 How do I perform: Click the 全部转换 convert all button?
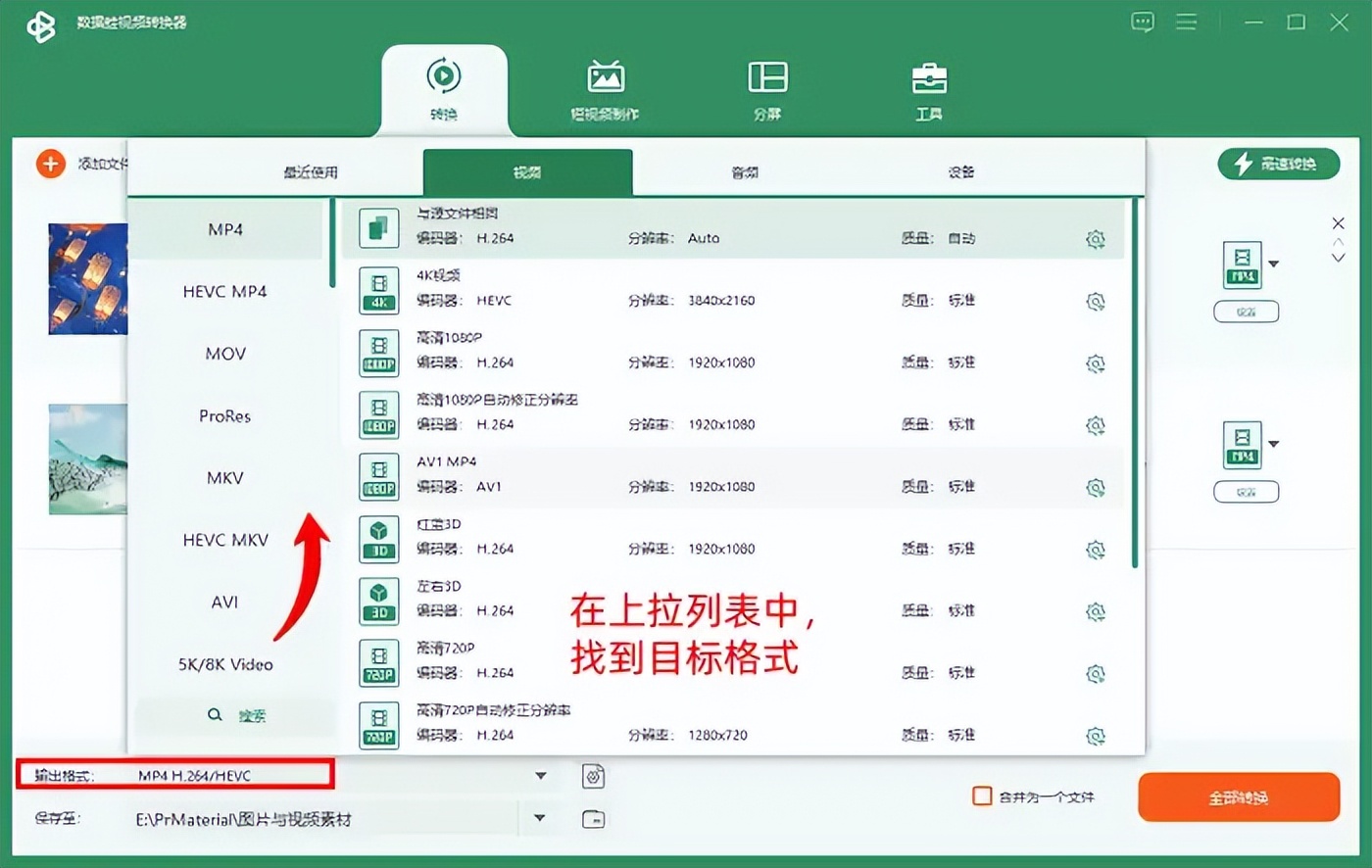tap(1238, 796)
